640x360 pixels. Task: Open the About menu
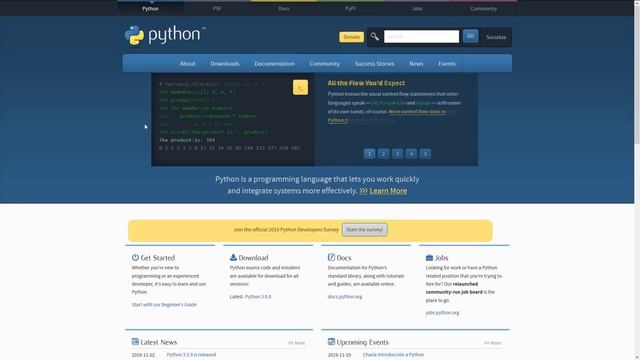pyautogui.click(x=187, y=64)
